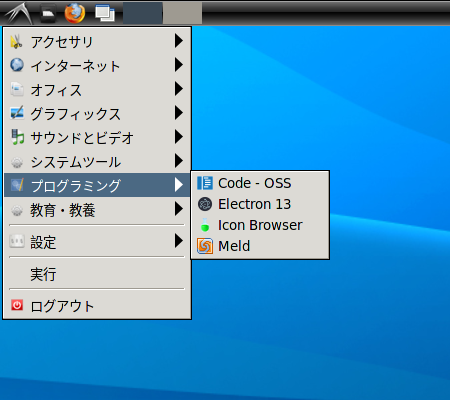Viewport: 450px width, 400px height.
Task: Click the document icon beside オフィス
Action: click(17, 89)
